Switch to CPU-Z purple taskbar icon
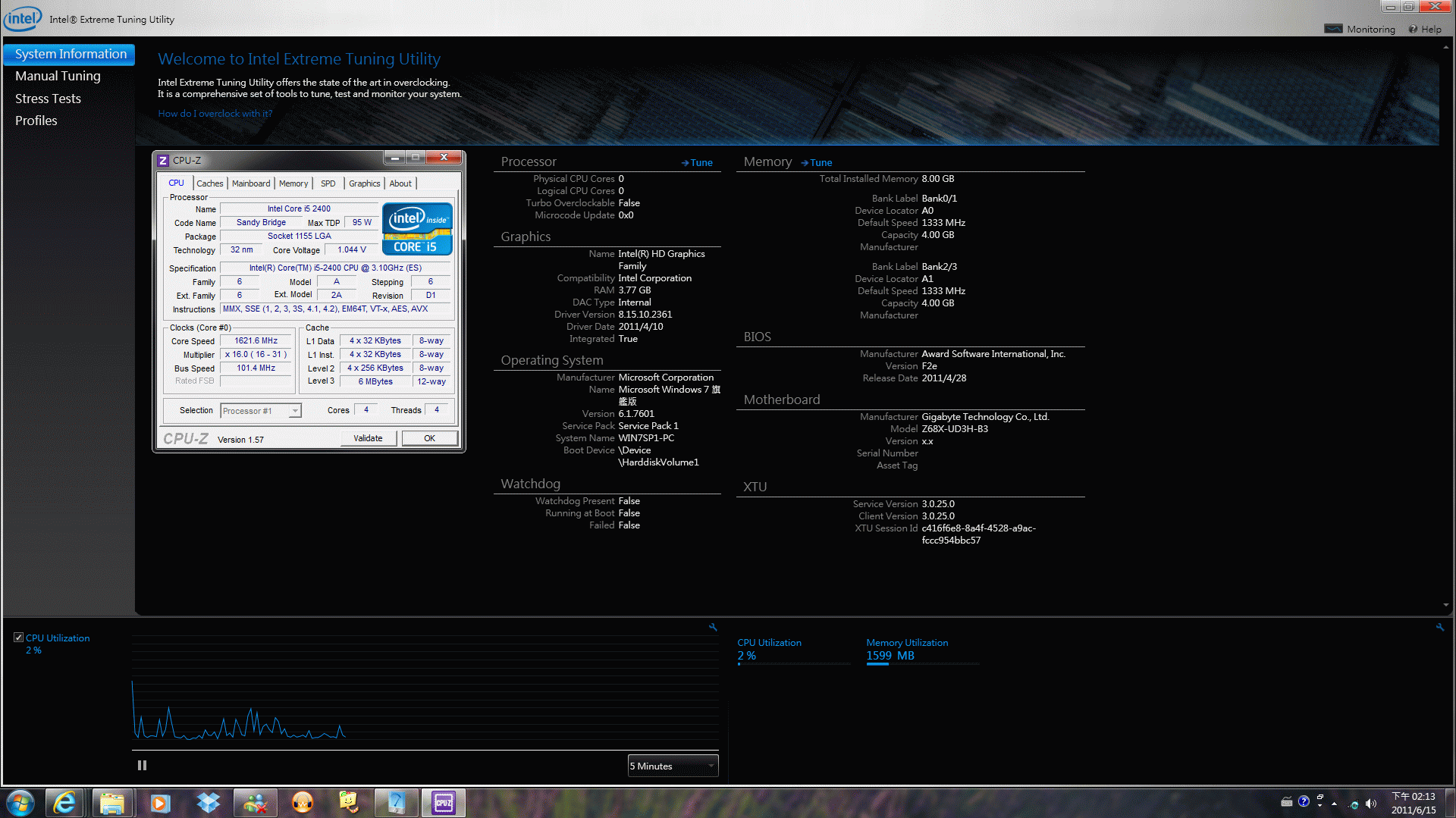1456x818 pixels. (444, 802)
